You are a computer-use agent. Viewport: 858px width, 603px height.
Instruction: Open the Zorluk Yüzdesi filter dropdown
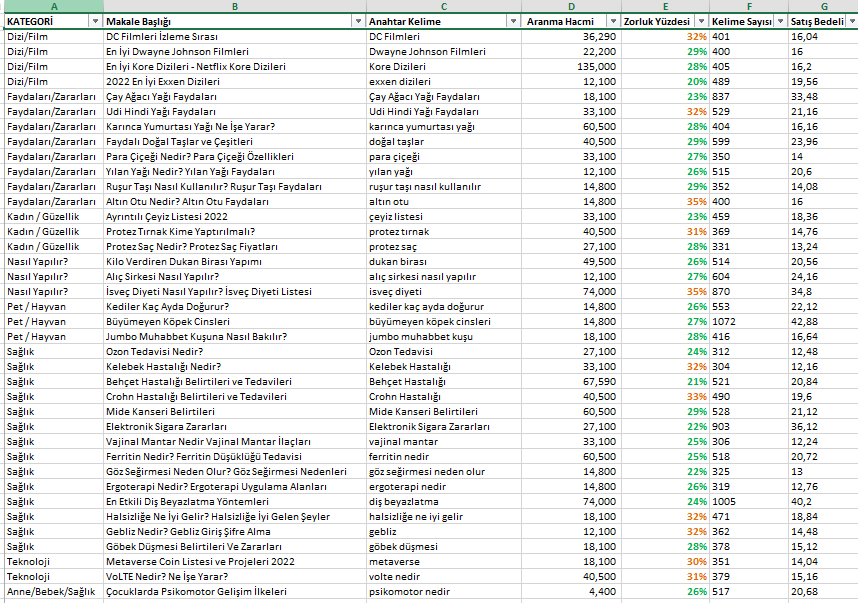coord(702,21)
